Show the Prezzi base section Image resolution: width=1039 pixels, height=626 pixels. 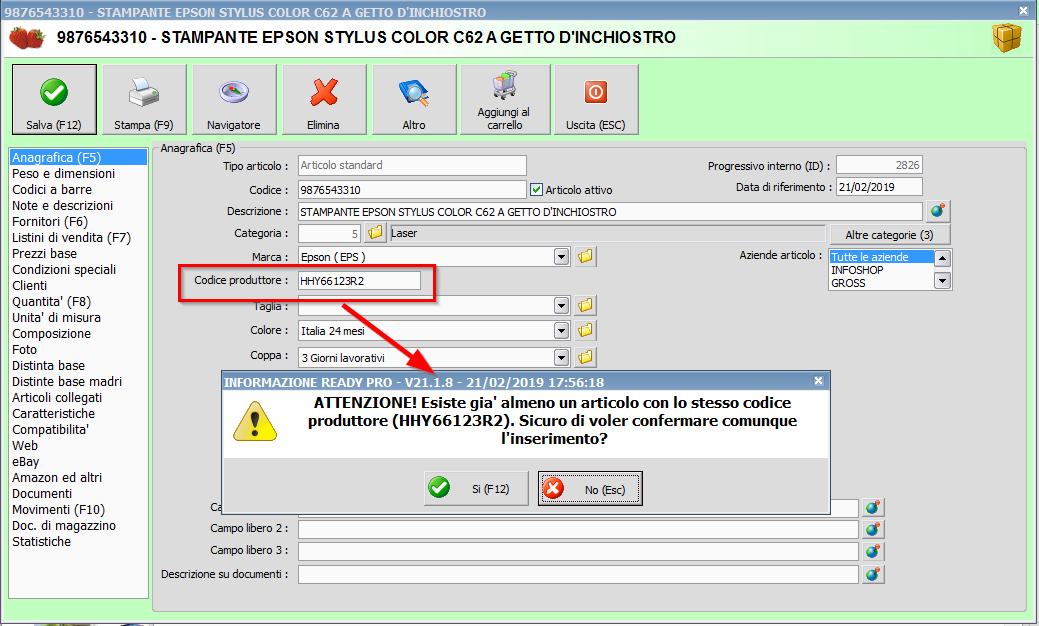[x=44, y=254]
